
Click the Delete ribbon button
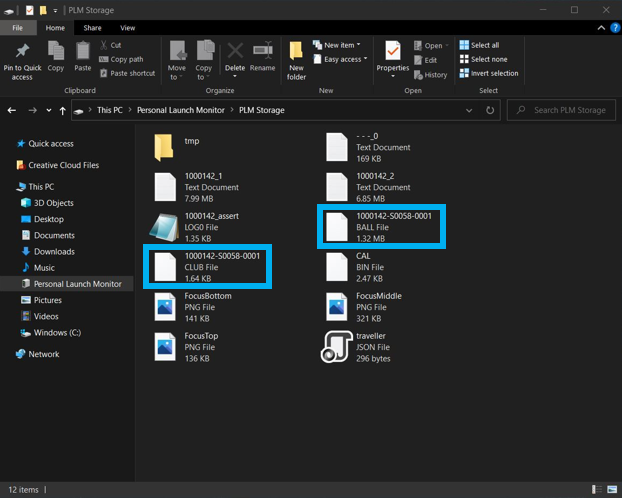[235, 60]
